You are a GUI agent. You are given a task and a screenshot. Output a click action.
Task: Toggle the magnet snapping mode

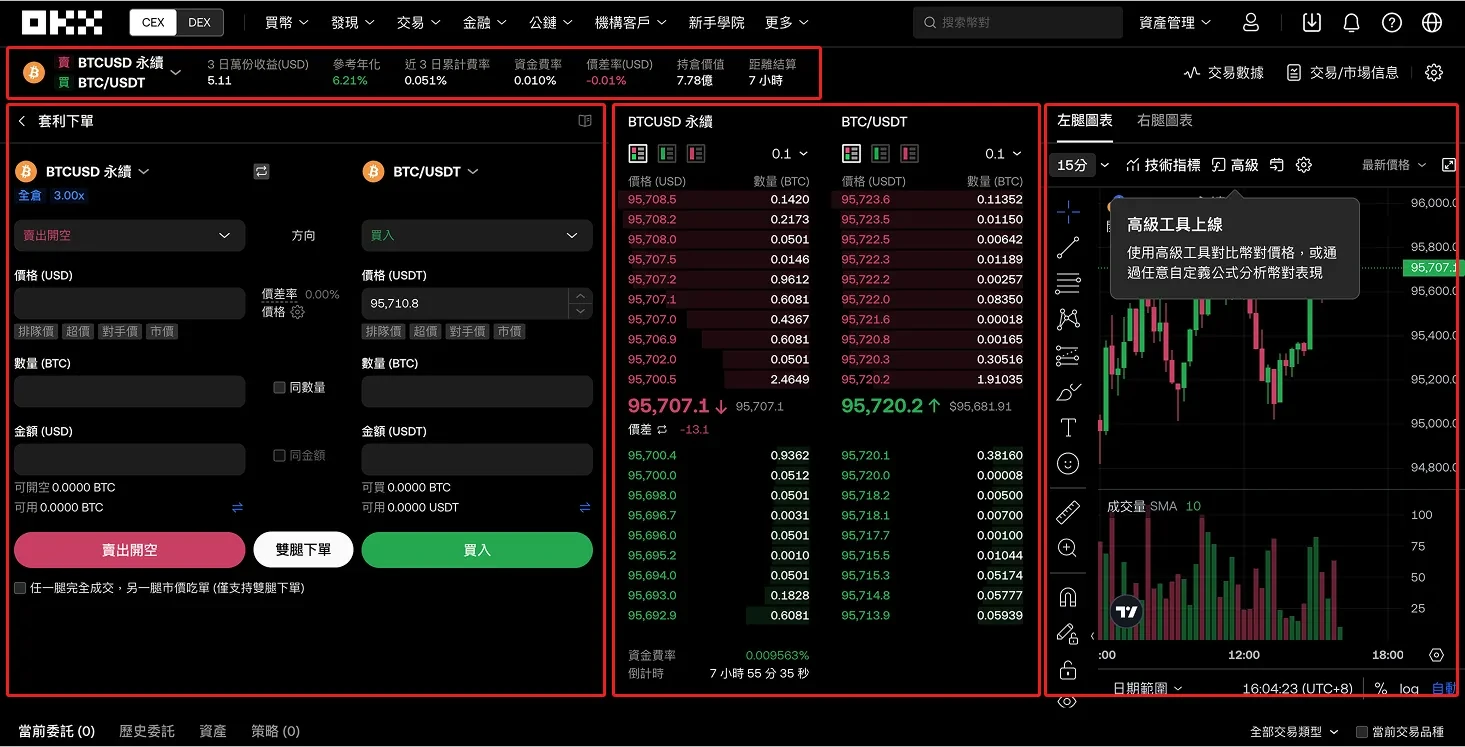1068,595
